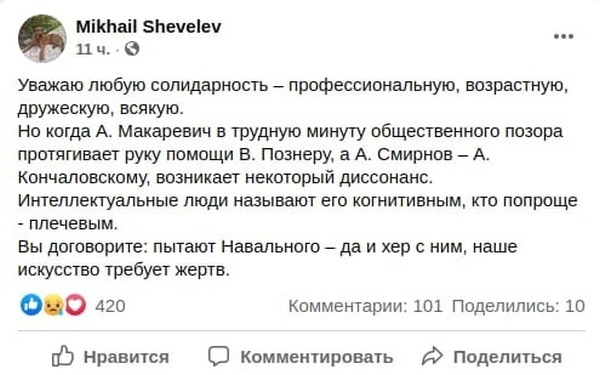Click the sad crying-face reaction icon
Viewport: 600px width, 375px height.
pos(54,305)
